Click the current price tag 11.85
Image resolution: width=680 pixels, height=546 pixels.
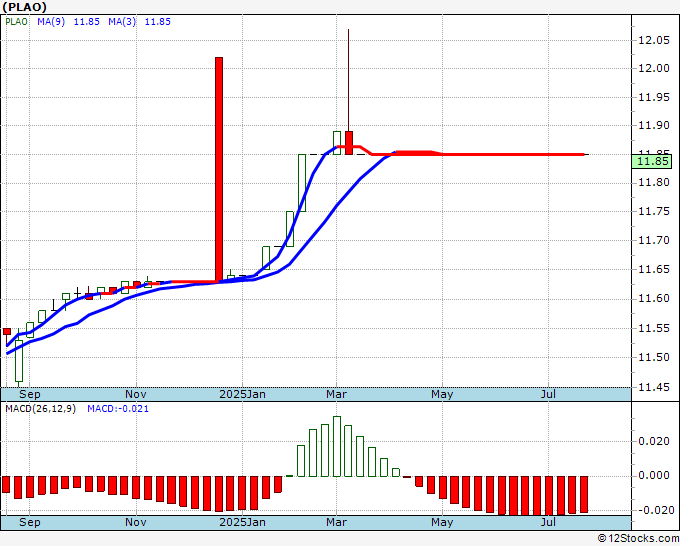pyautogui.click(x=654, y=161)
